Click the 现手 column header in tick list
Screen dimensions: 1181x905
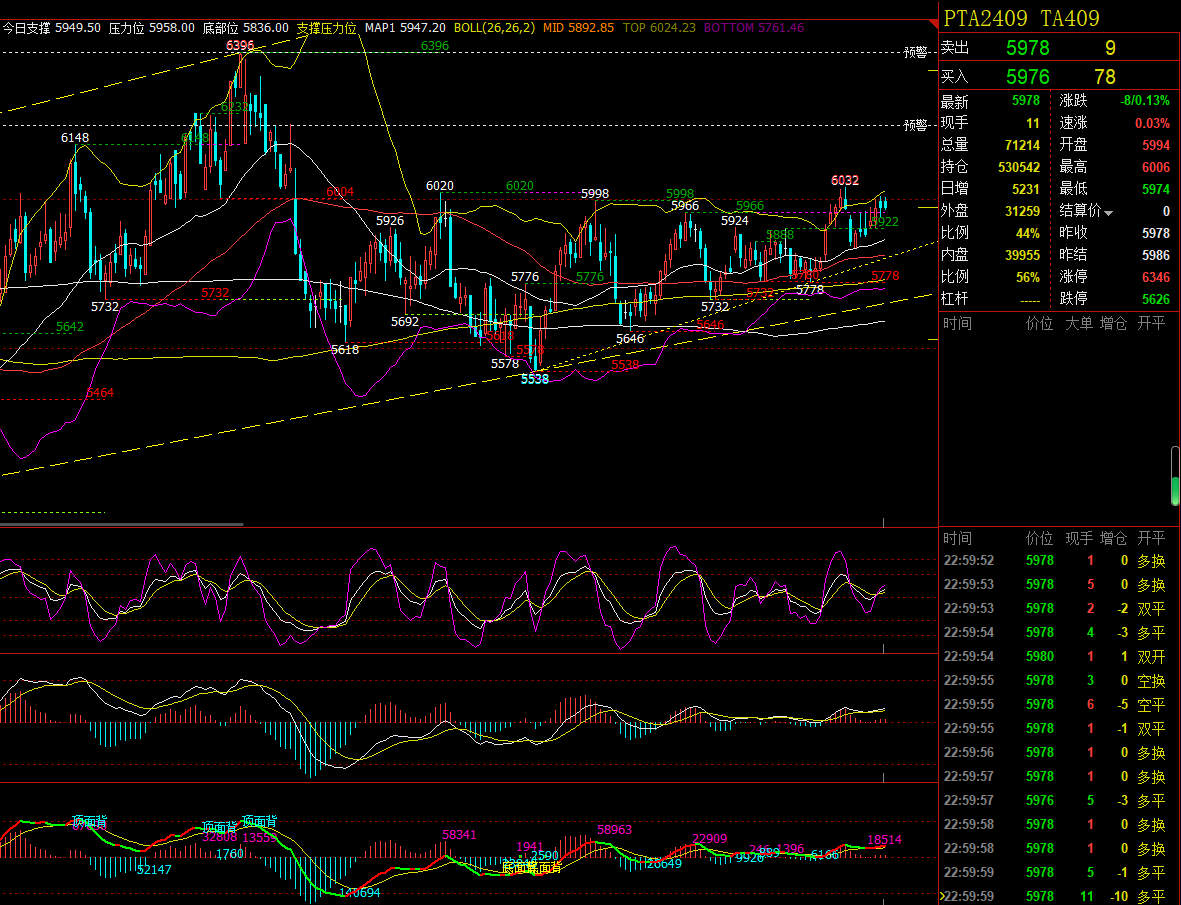tap(1079, 538)
